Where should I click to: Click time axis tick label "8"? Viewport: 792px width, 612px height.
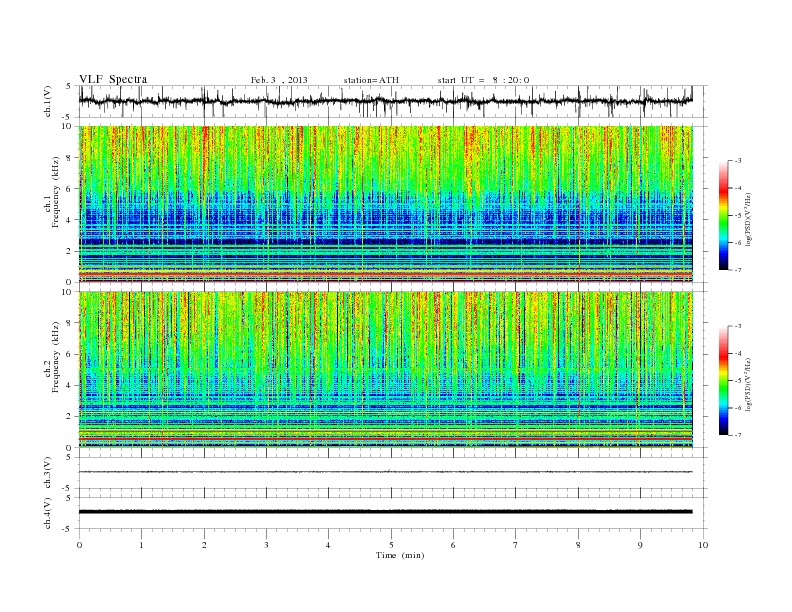(x=578, y=545)
